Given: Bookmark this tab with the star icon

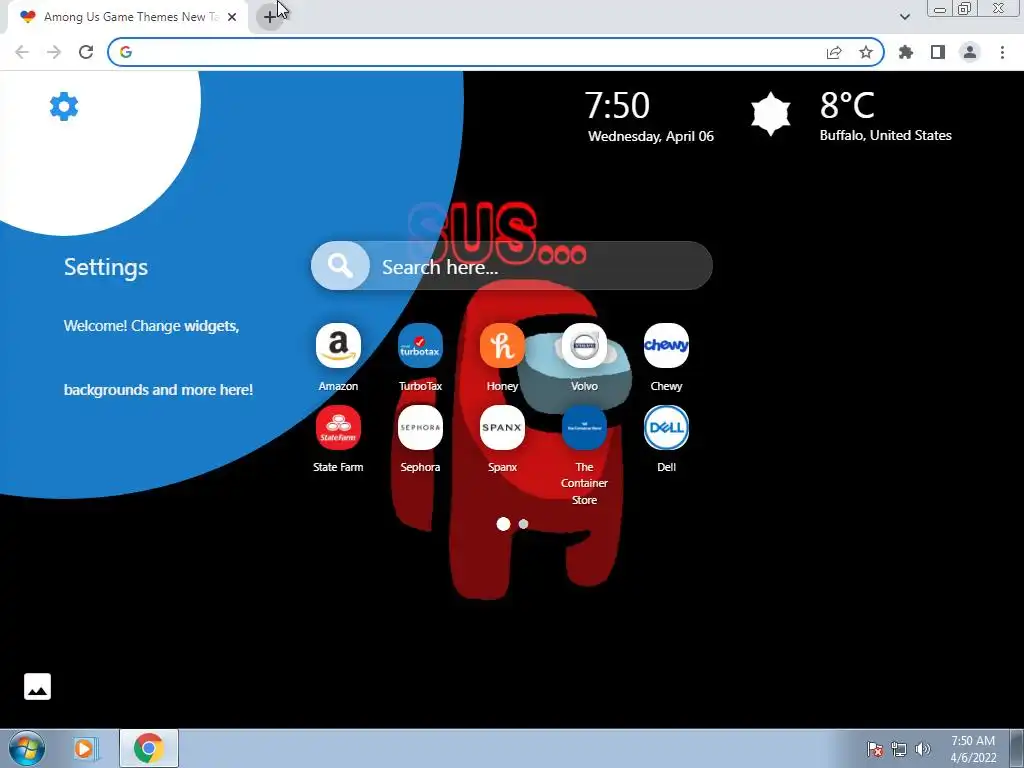Looking at the screenshot, I should click(x=866, y=52).
